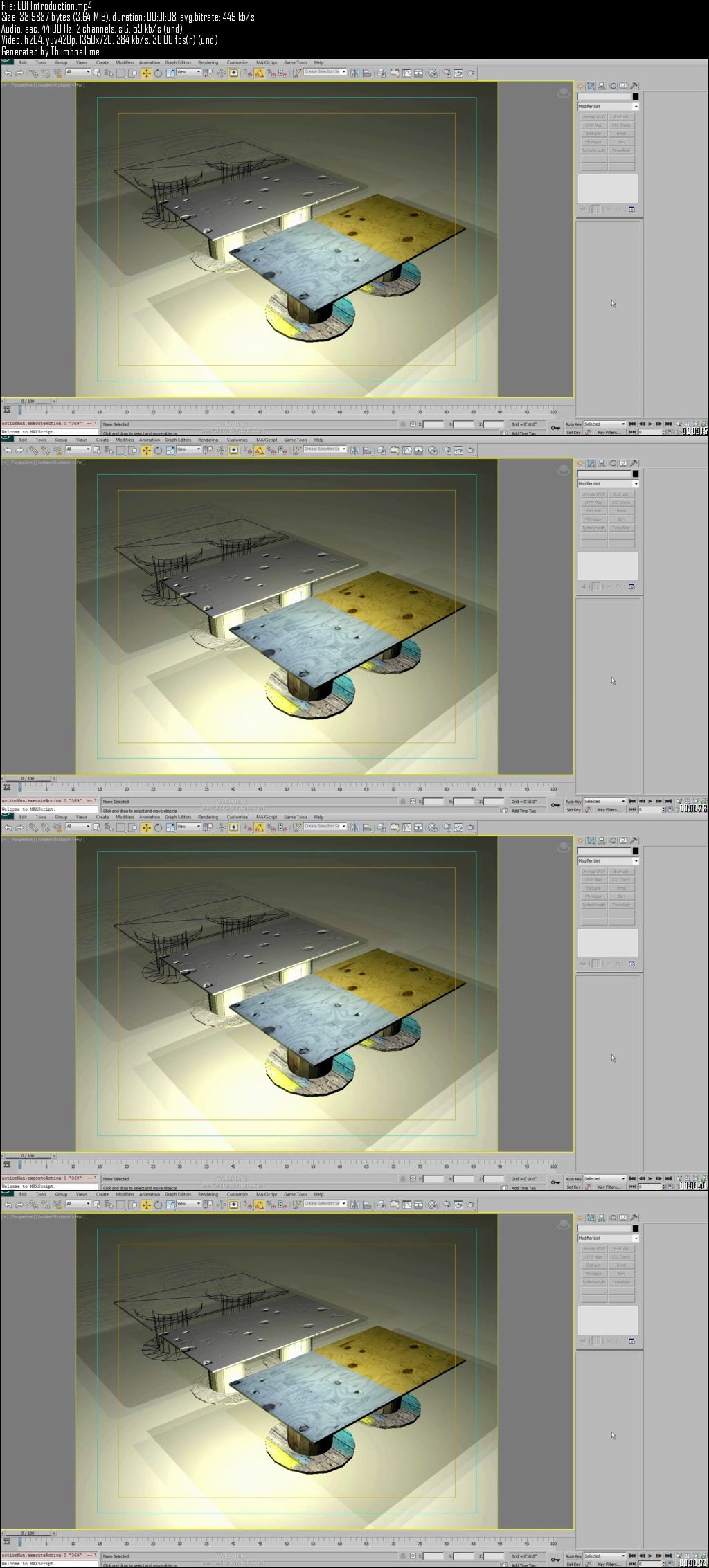Toggle the Selection Lock padlock in 00:00:15 frame
Screen dimensions: 709x1568
(x=403, y=424)
